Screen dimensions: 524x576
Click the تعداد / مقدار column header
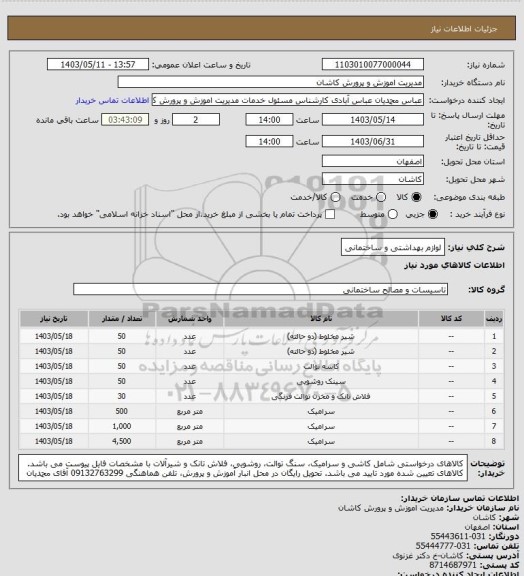(x=122, y=318)
